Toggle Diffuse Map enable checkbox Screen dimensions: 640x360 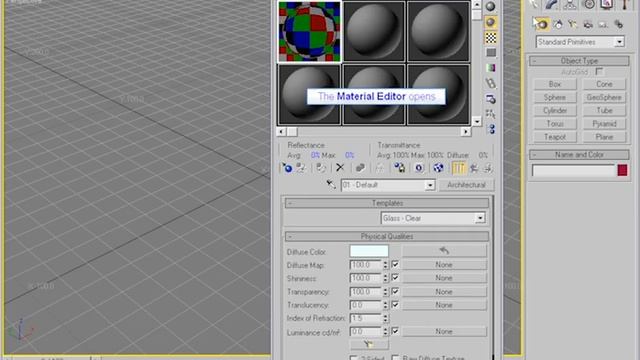tap(395, 264)
